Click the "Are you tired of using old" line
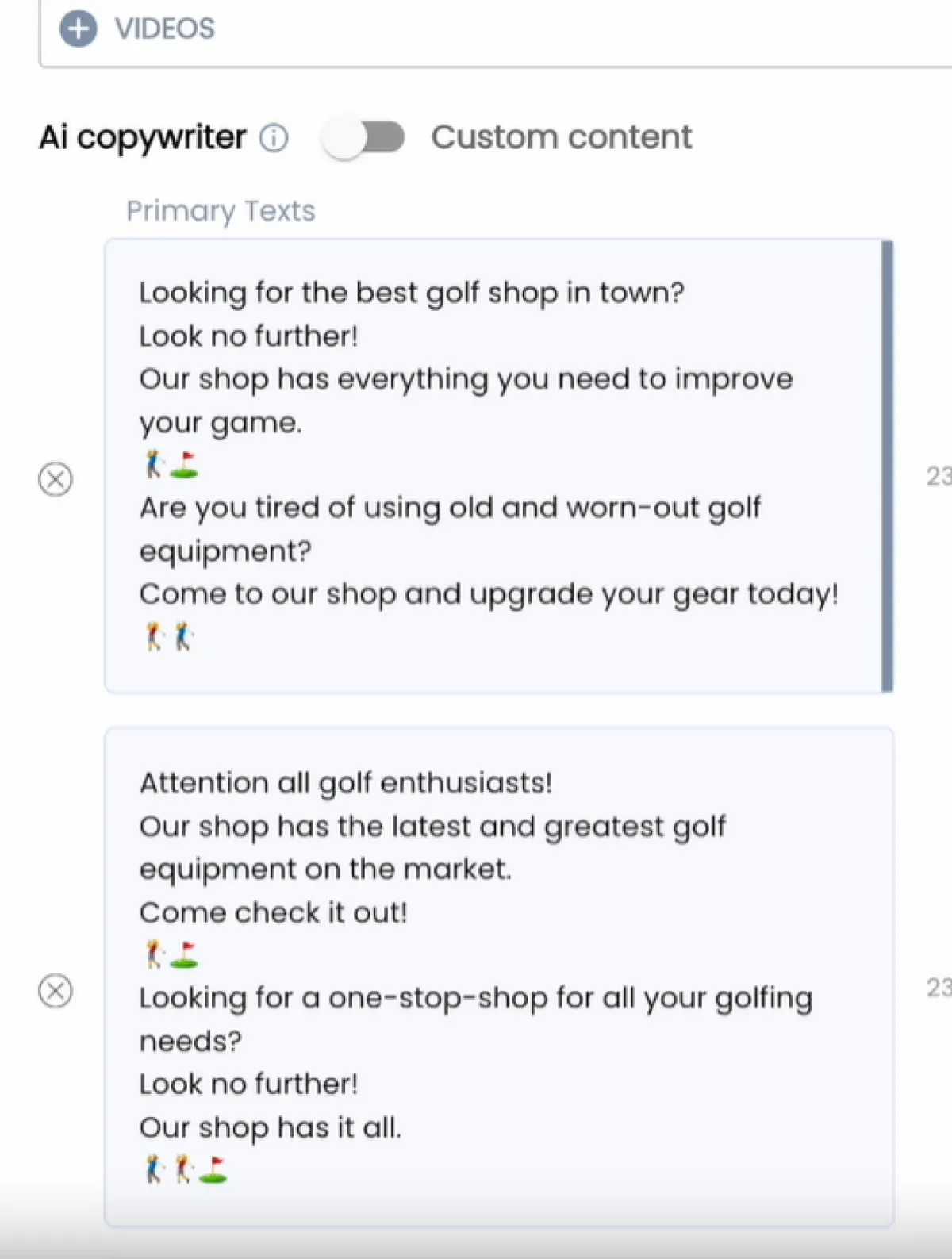 tap(449, 508)
